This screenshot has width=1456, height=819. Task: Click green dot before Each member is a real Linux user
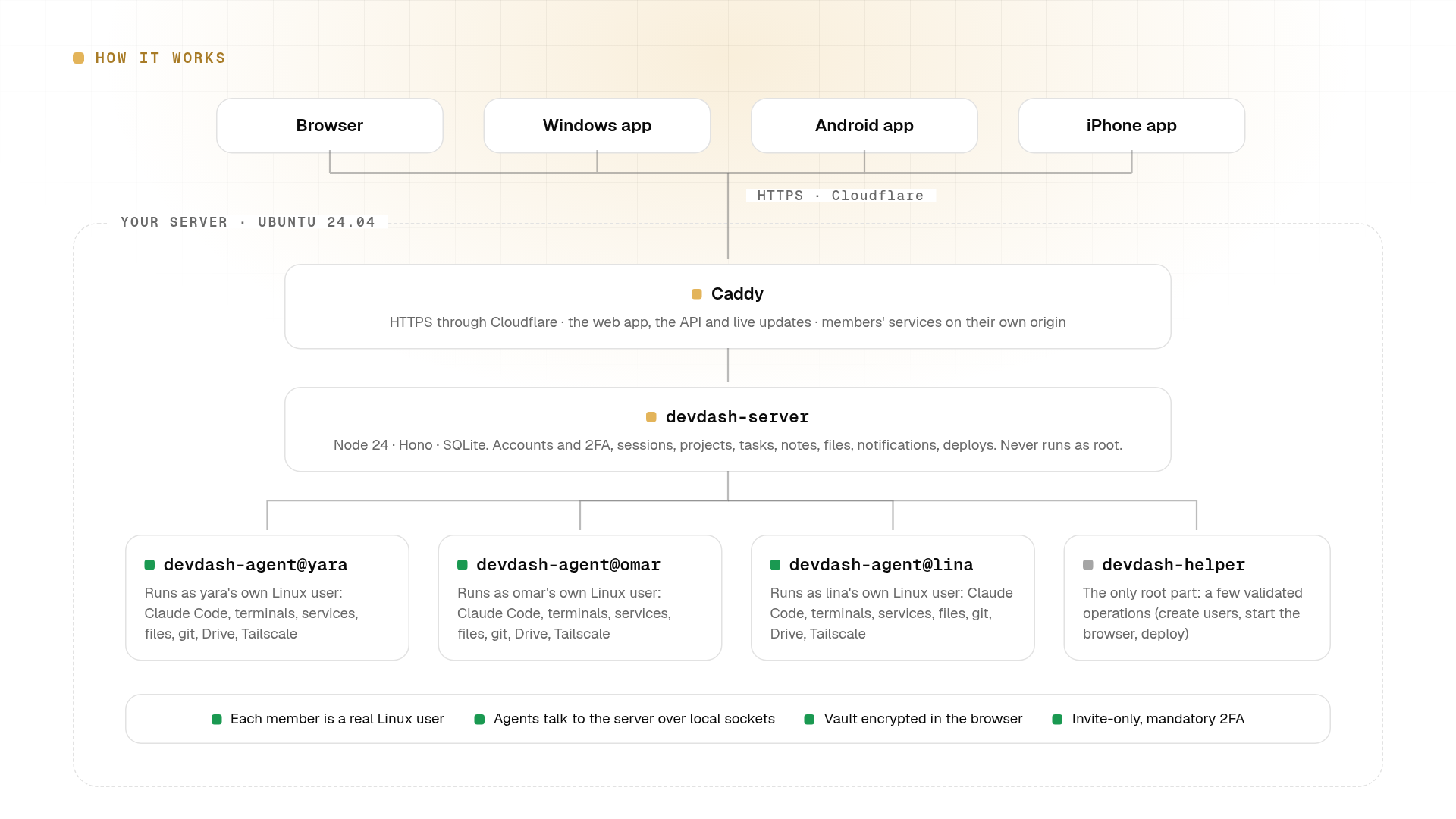tap(217, 720)
